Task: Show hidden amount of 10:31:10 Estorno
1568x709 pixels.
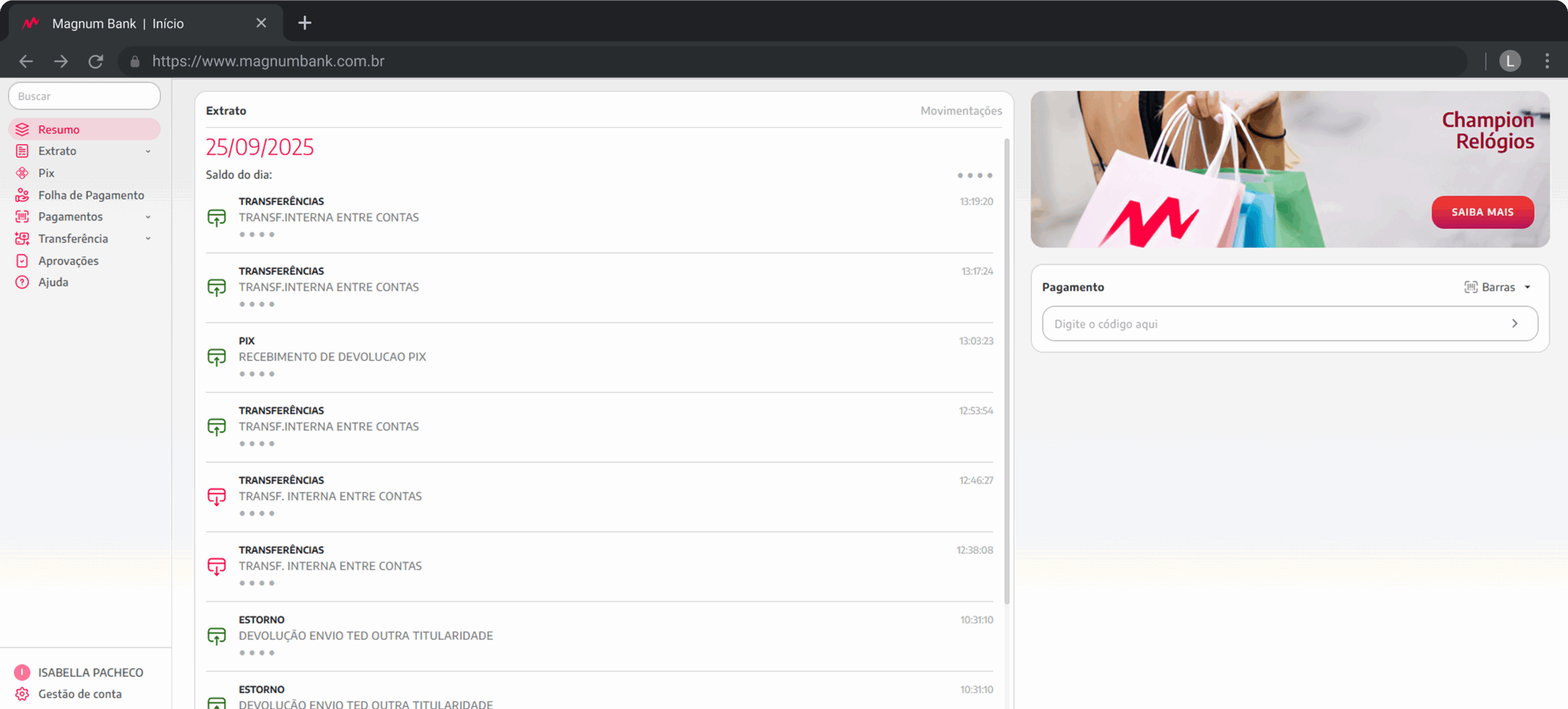Action: click(x=257, y=653)
